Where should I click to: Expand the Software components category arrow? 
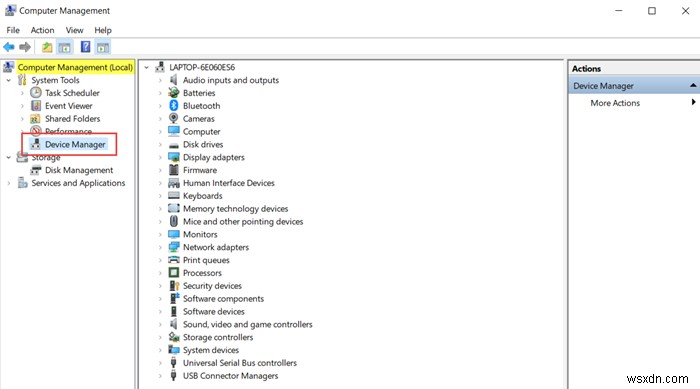point(160,299)
